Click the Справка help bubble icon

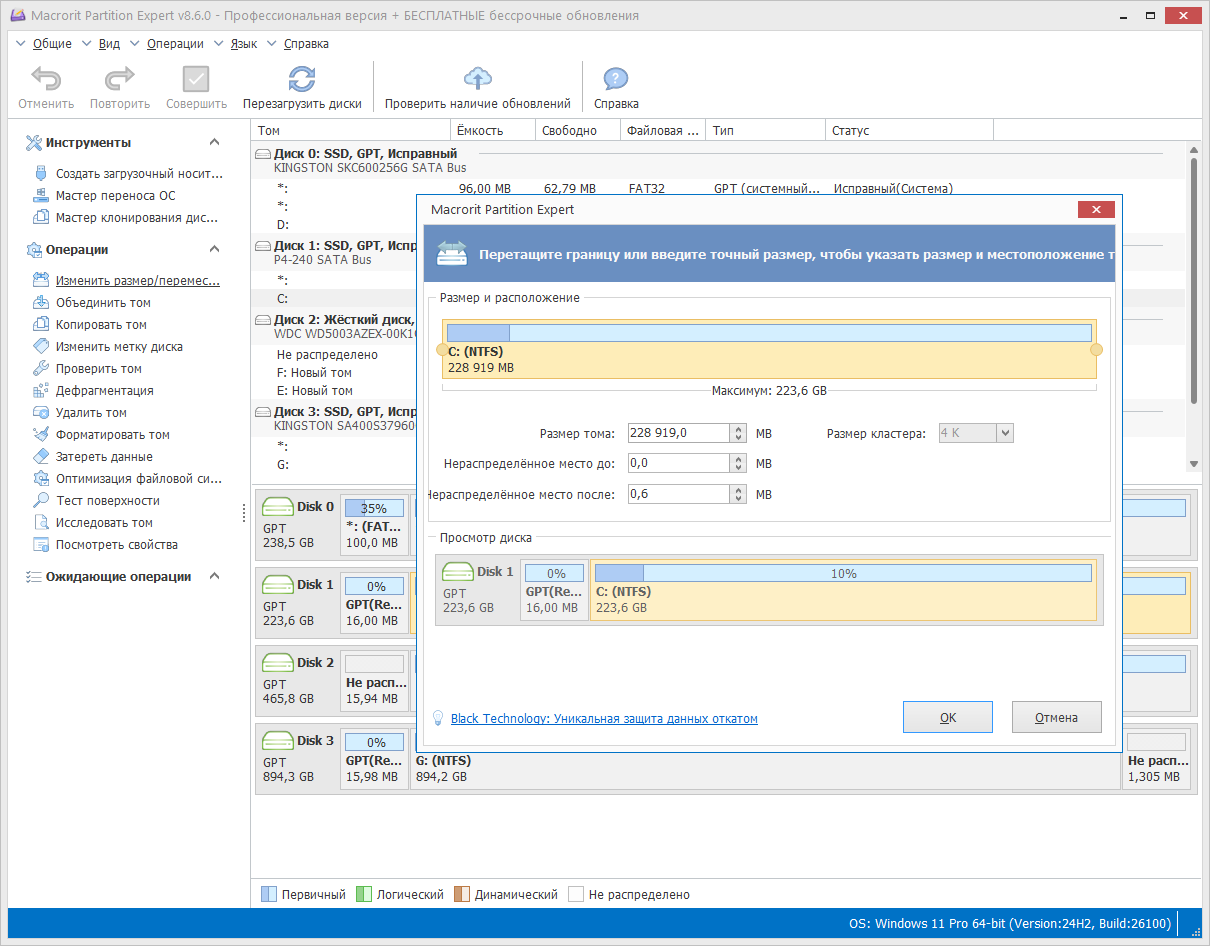point(616,79)
